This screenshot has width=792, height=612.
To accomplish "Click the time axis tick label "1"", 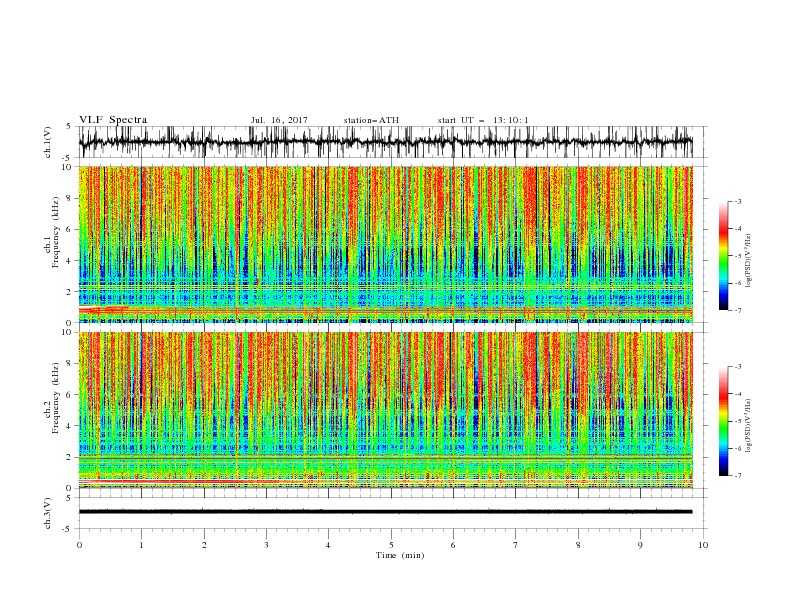I will click(x=141, y=545).
